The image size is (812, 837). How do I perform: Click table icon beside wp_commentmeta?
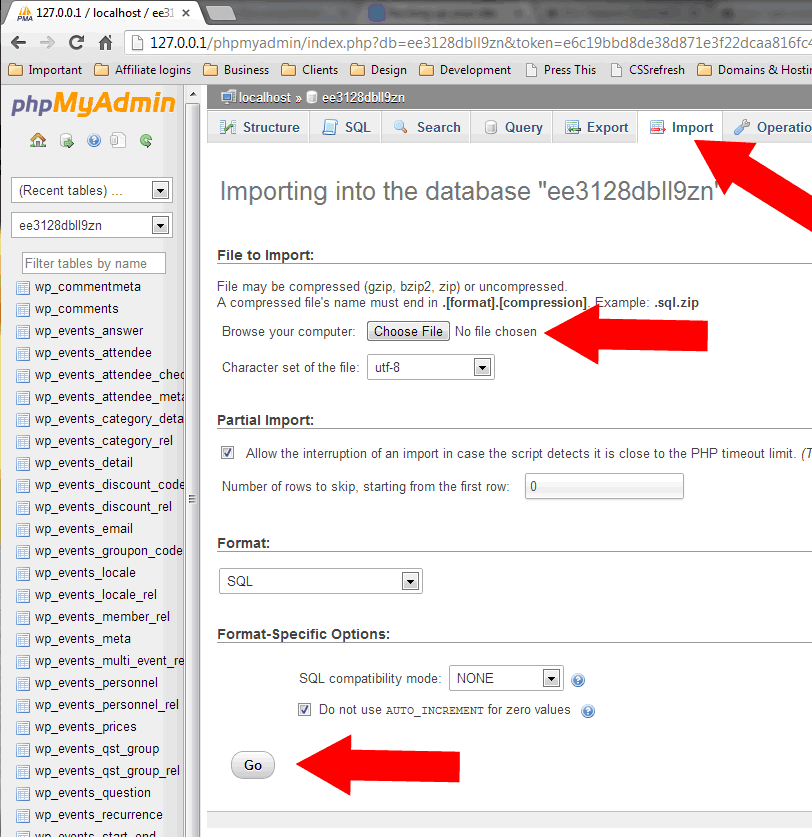(x=23, y=288)
